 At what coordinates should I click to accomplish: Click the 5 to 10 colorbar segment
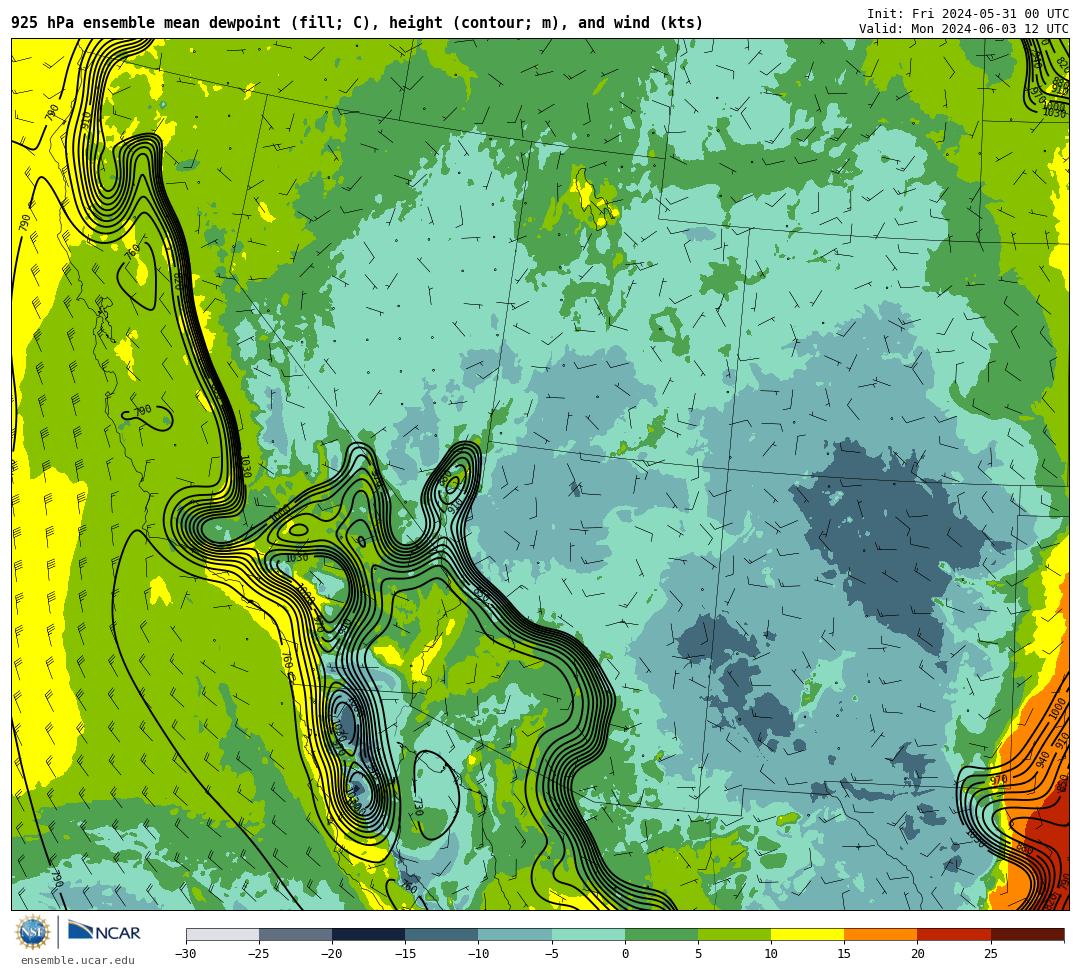[734, 934]
